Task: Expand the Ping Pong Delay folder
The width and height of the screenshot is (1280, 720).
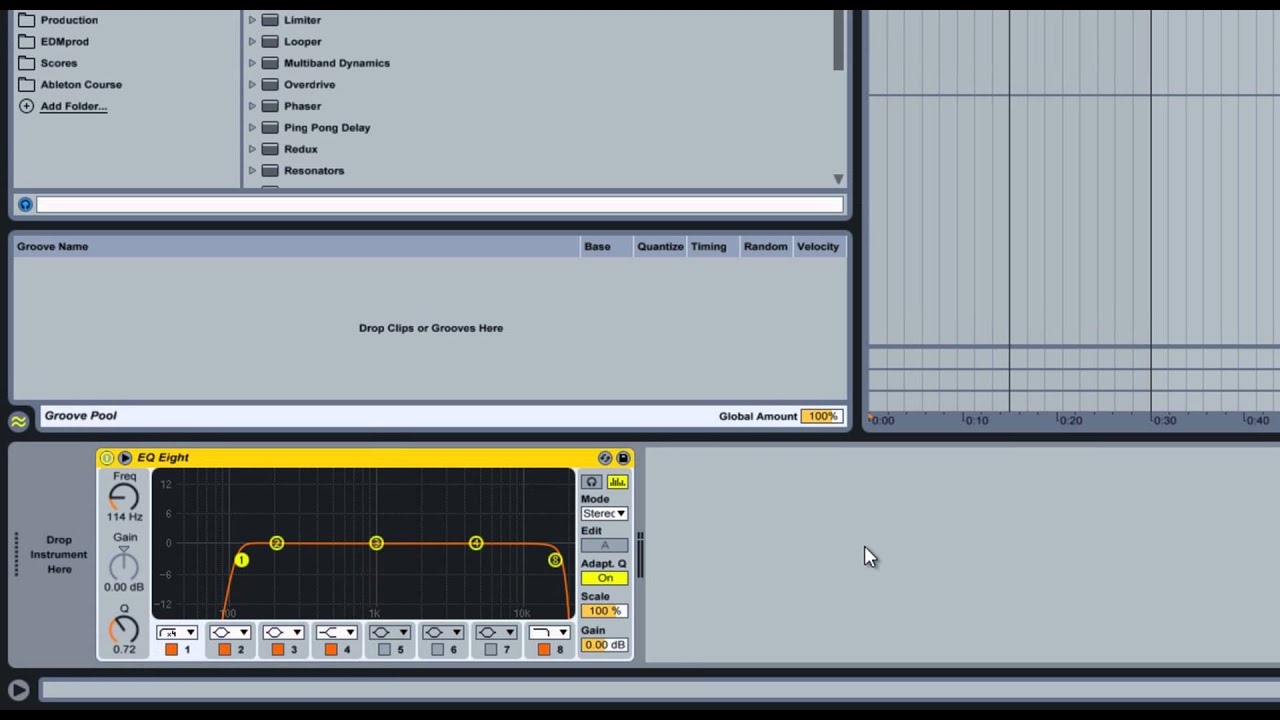Action: click(x=252, y=128)
